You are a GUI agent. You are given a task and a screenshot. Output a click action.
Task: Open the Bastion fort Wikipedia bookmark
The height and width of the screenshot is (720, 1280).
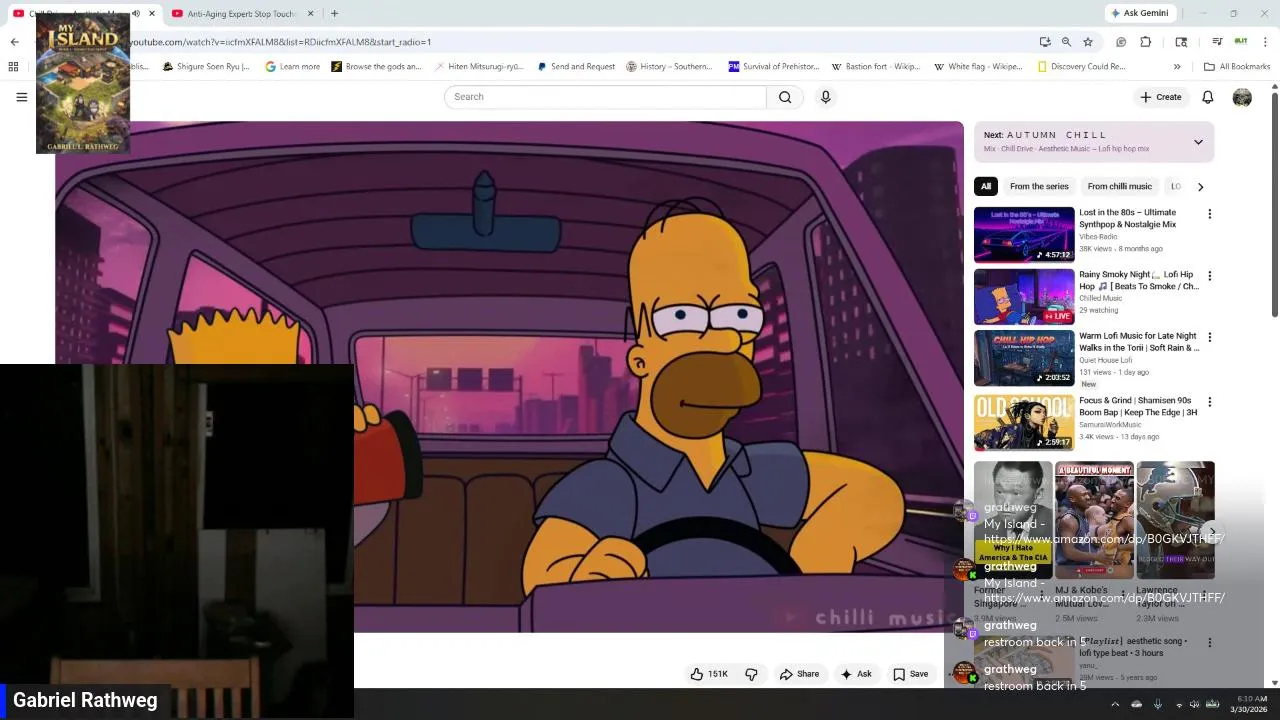pos(876,67)
